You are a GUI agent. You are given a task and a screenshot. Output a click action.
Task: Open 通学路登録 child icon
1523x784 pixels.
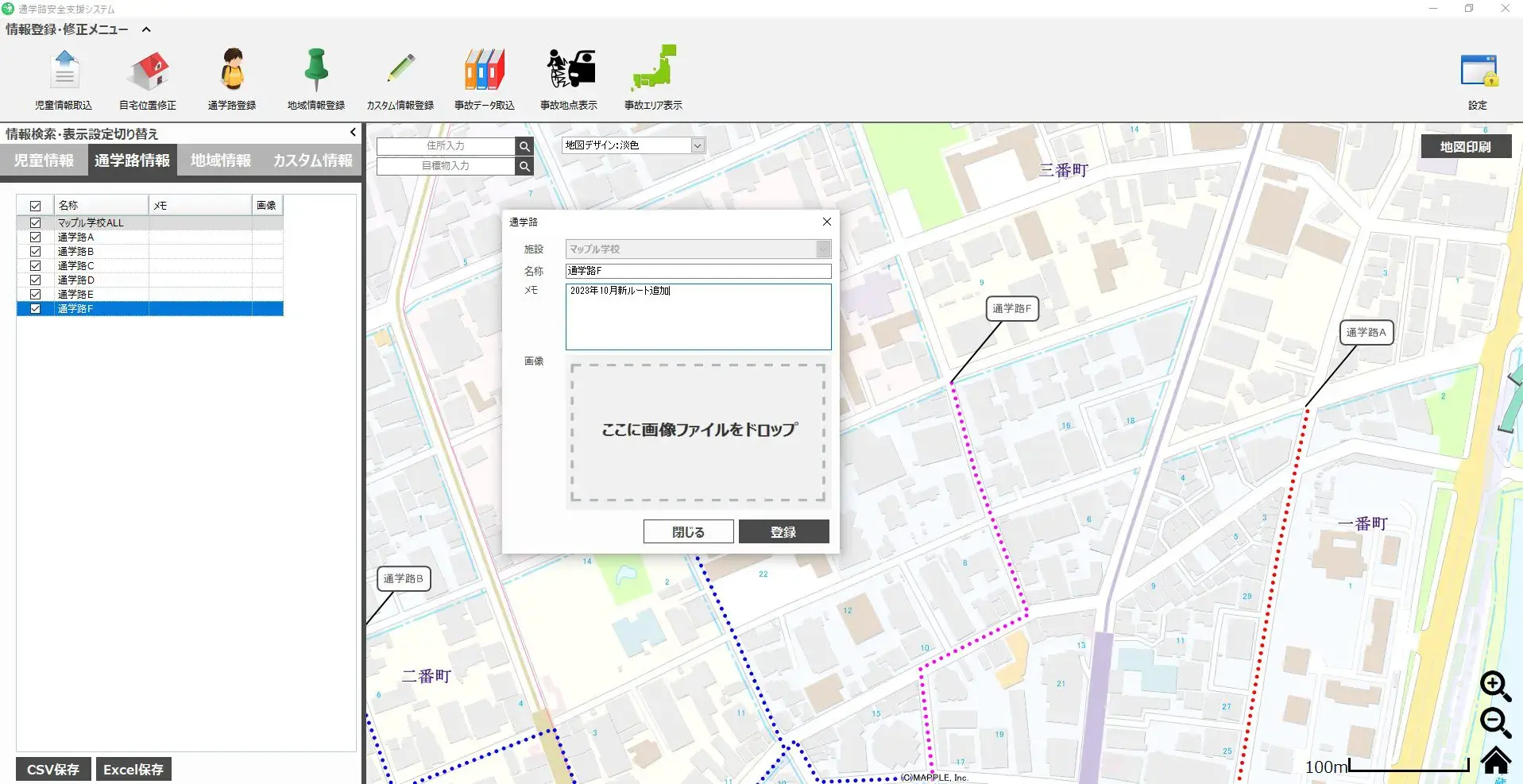coord(232,71)
